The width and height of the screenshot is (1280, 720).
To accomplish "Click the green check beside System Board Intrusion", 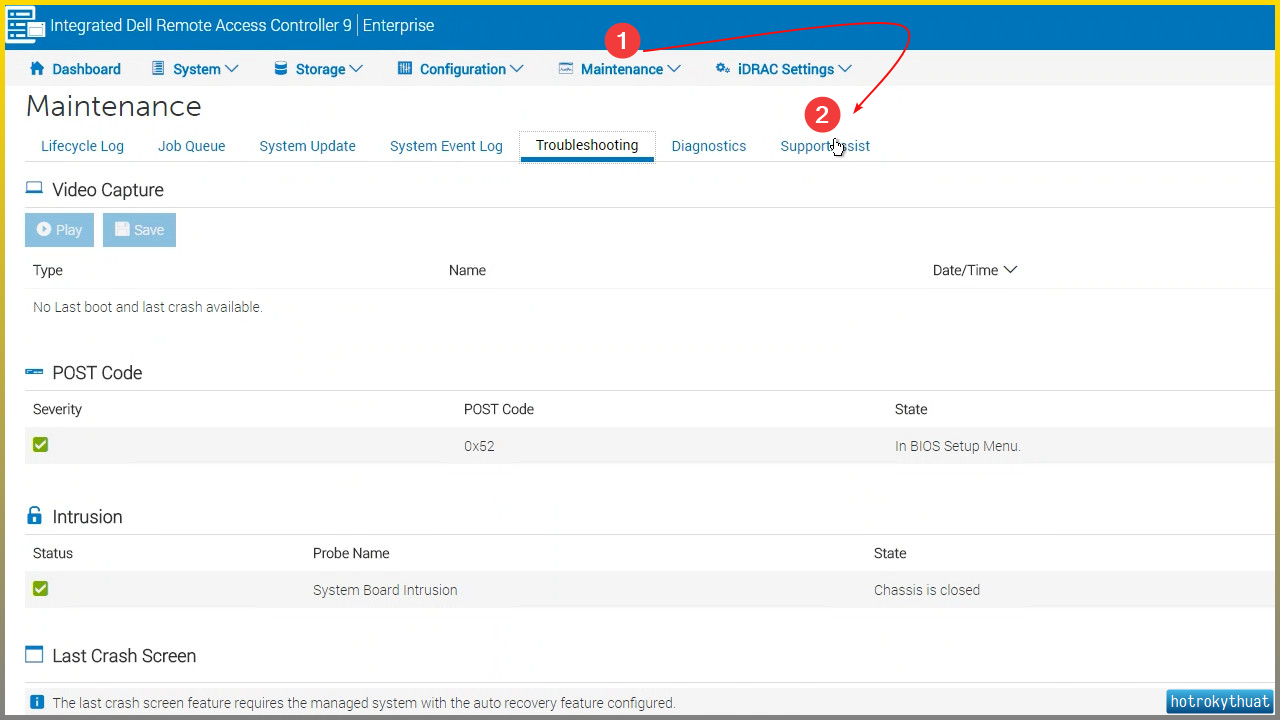I will 40,589.
